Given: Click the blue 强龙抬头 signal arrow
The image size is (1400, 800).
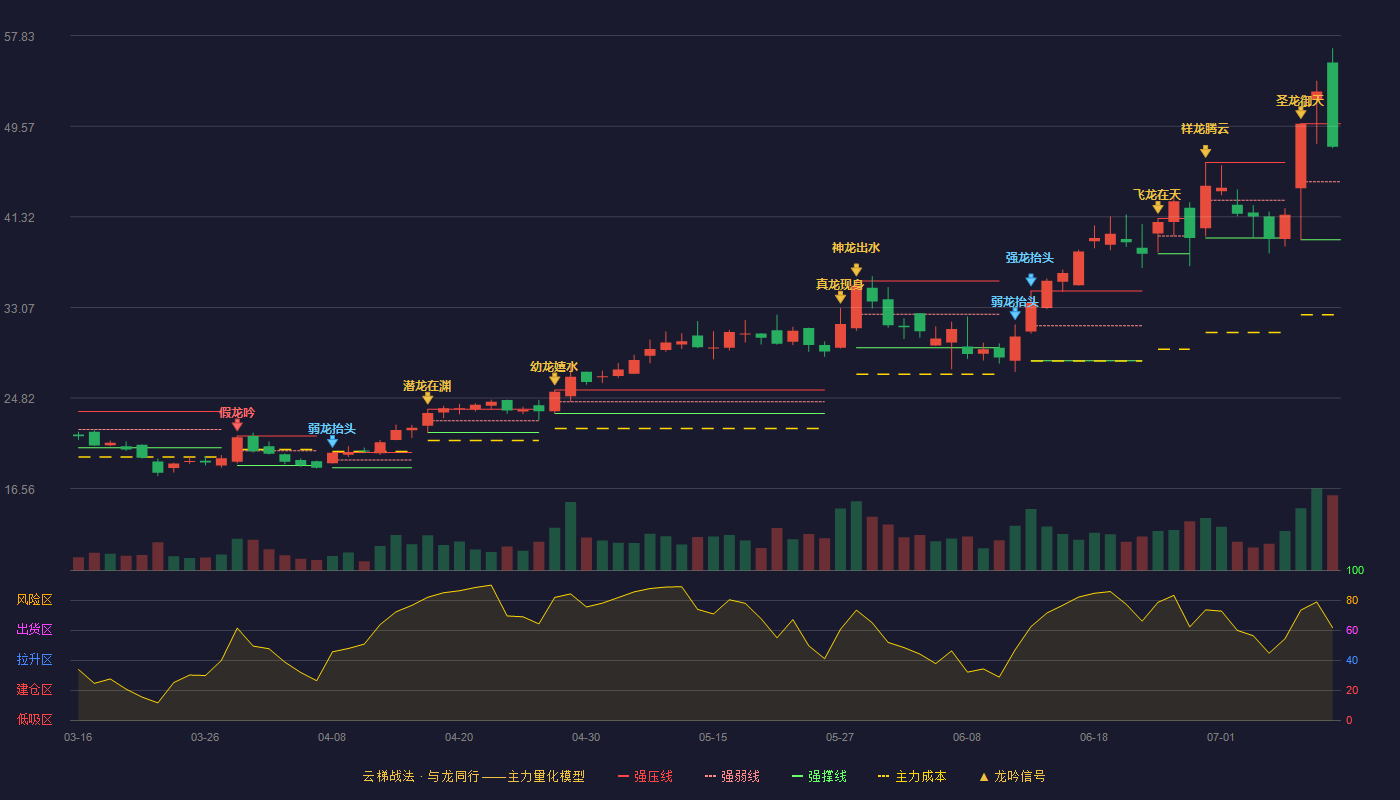Looking at the screenshot, I should coord(1031,280).
